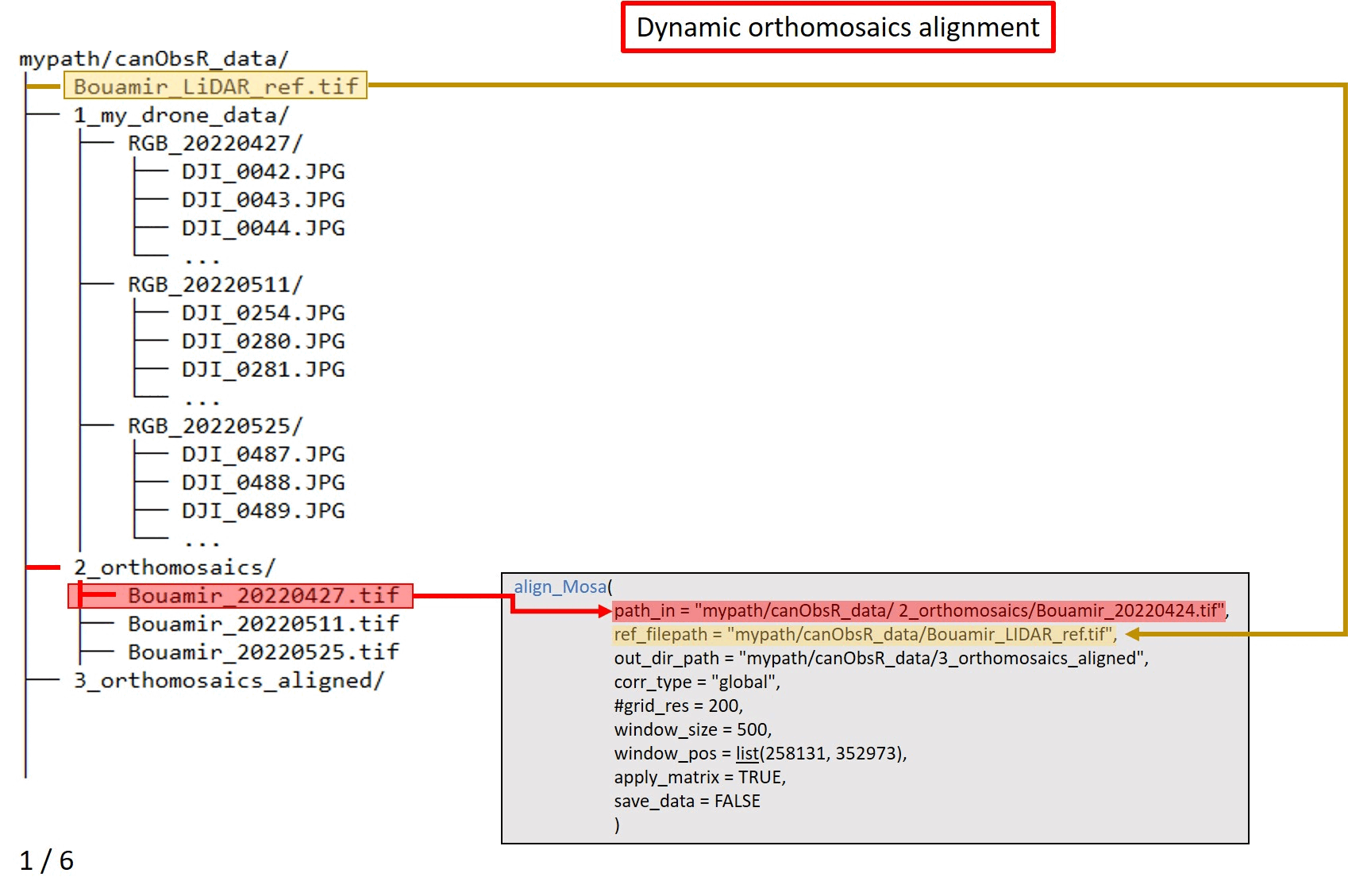Click the 'Dynamic orthomosaics alignment' title
This screenshot has width=1348, height=896.
838,28
